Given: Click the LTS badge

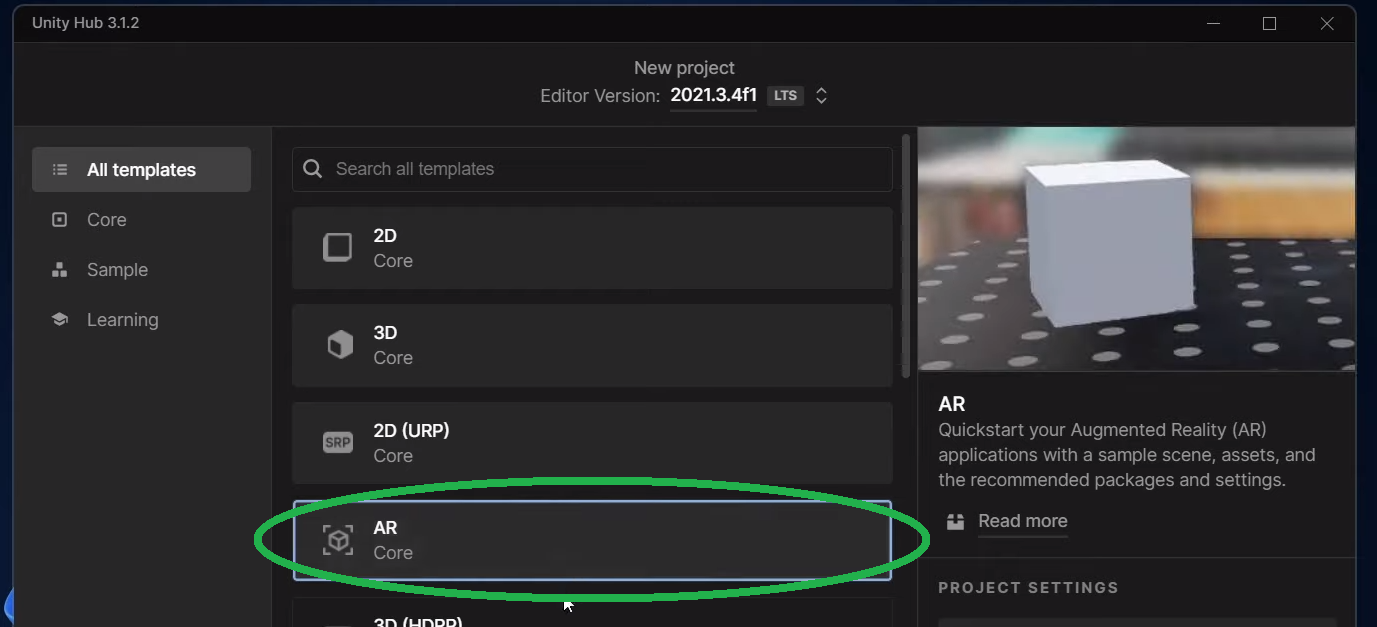Looking at the screenshot, I should [785, 96].
